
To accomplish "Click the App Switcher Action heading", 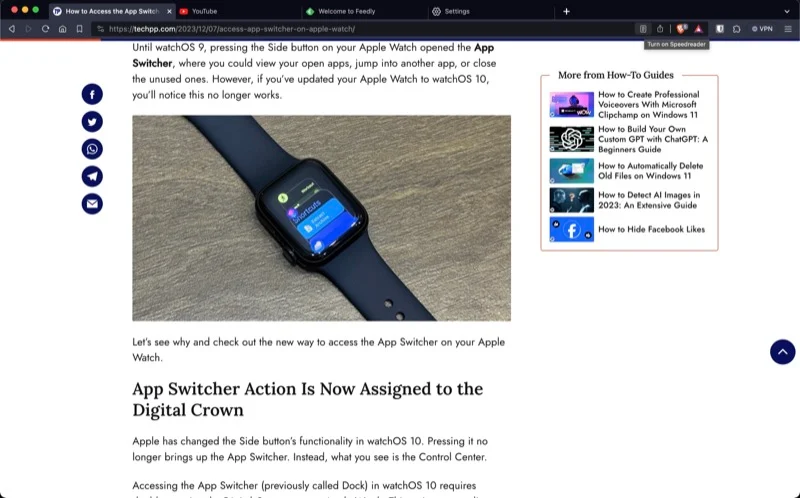I will pos(308,400).
